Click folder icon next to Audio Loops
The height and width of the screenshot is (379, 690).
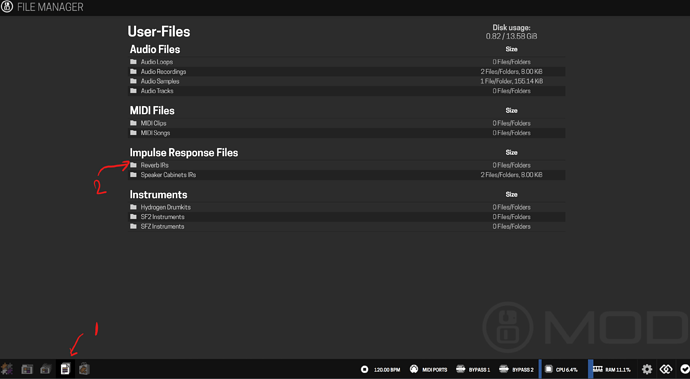pos(133,62)
